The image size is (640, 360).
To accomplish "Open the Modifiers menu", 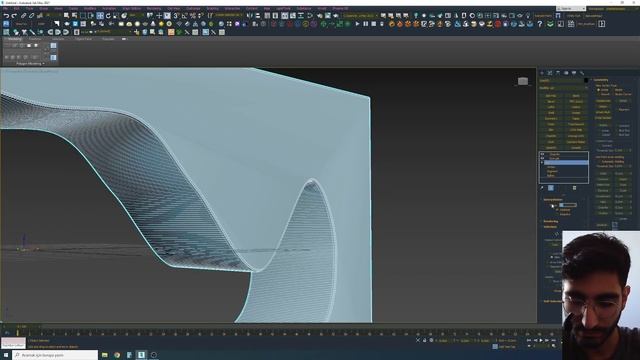I will pos(90,8).
